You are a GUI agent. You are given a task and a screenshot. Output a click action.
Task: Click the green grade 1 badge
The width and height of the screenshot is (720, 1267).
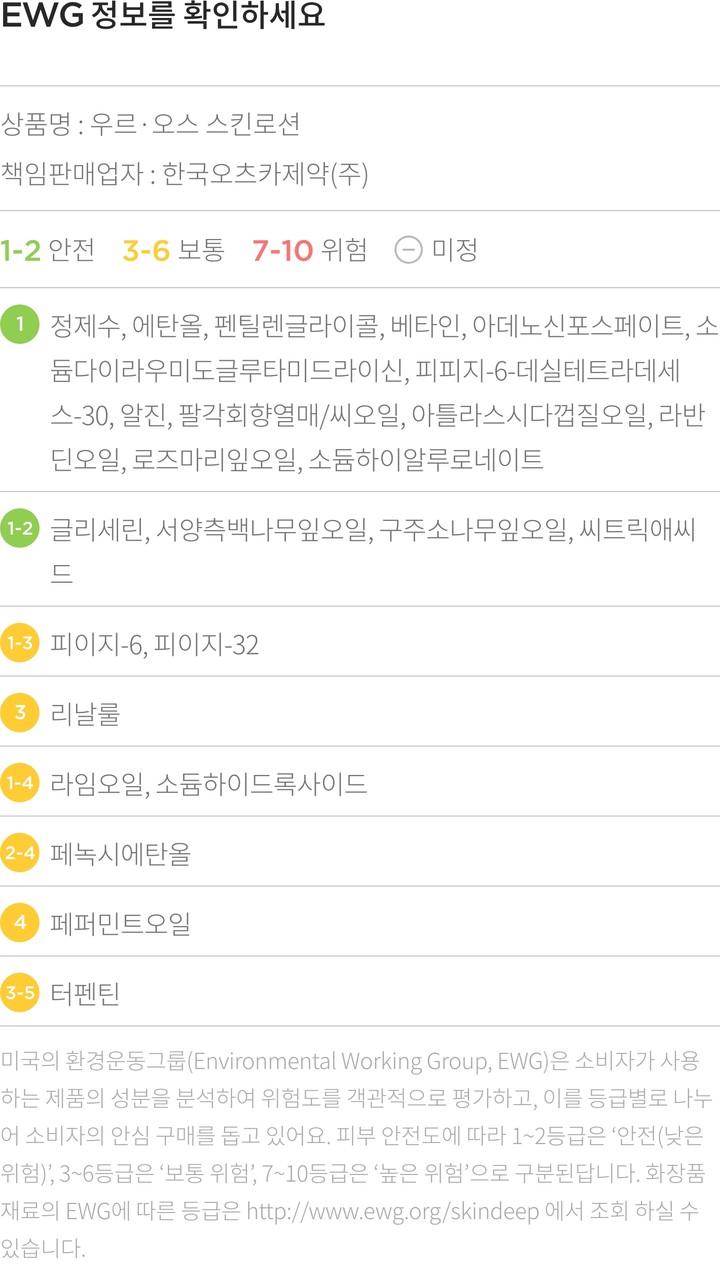(x=20, y=325)
